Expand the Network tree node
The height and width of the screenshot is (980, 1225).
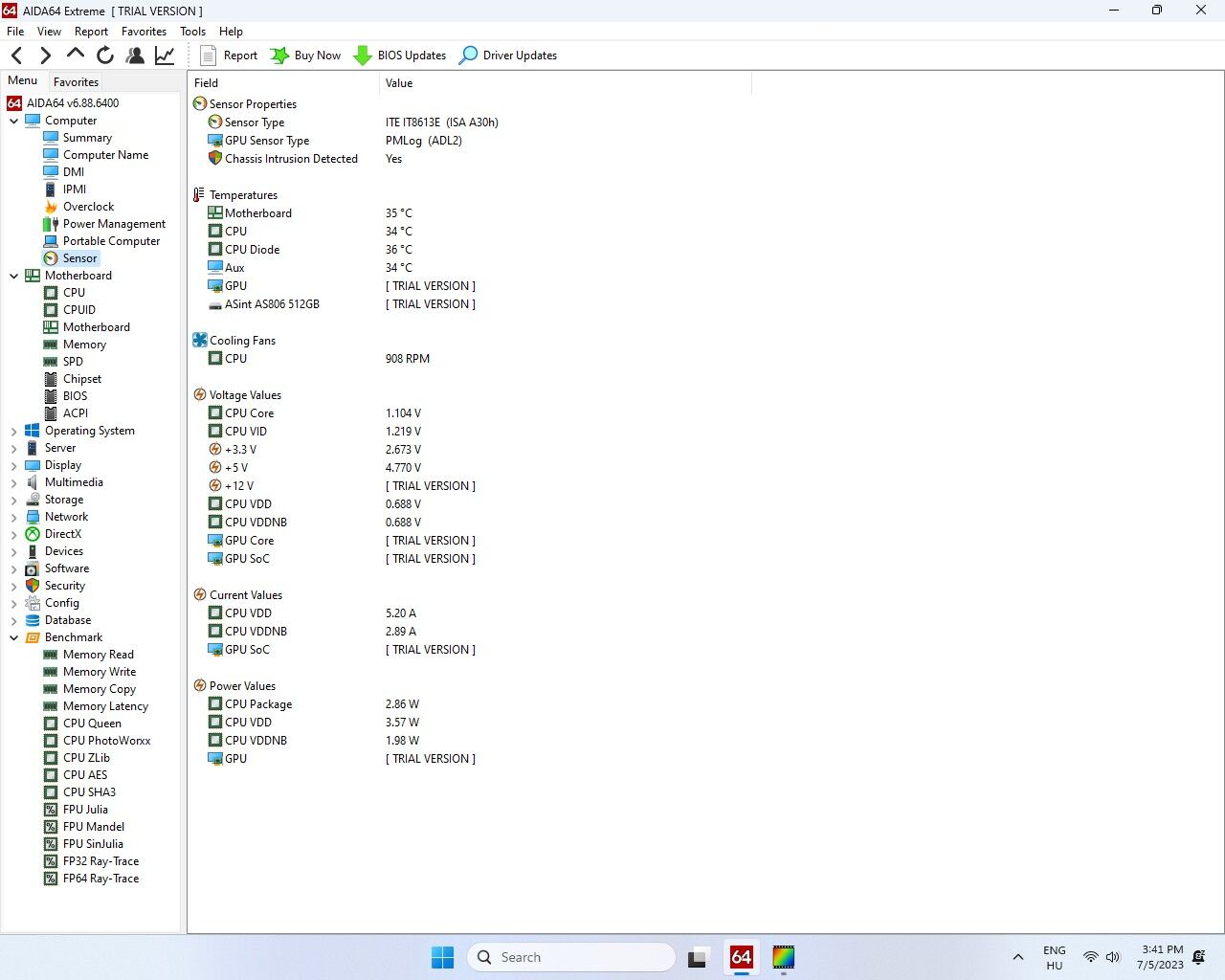click(13, 517)
